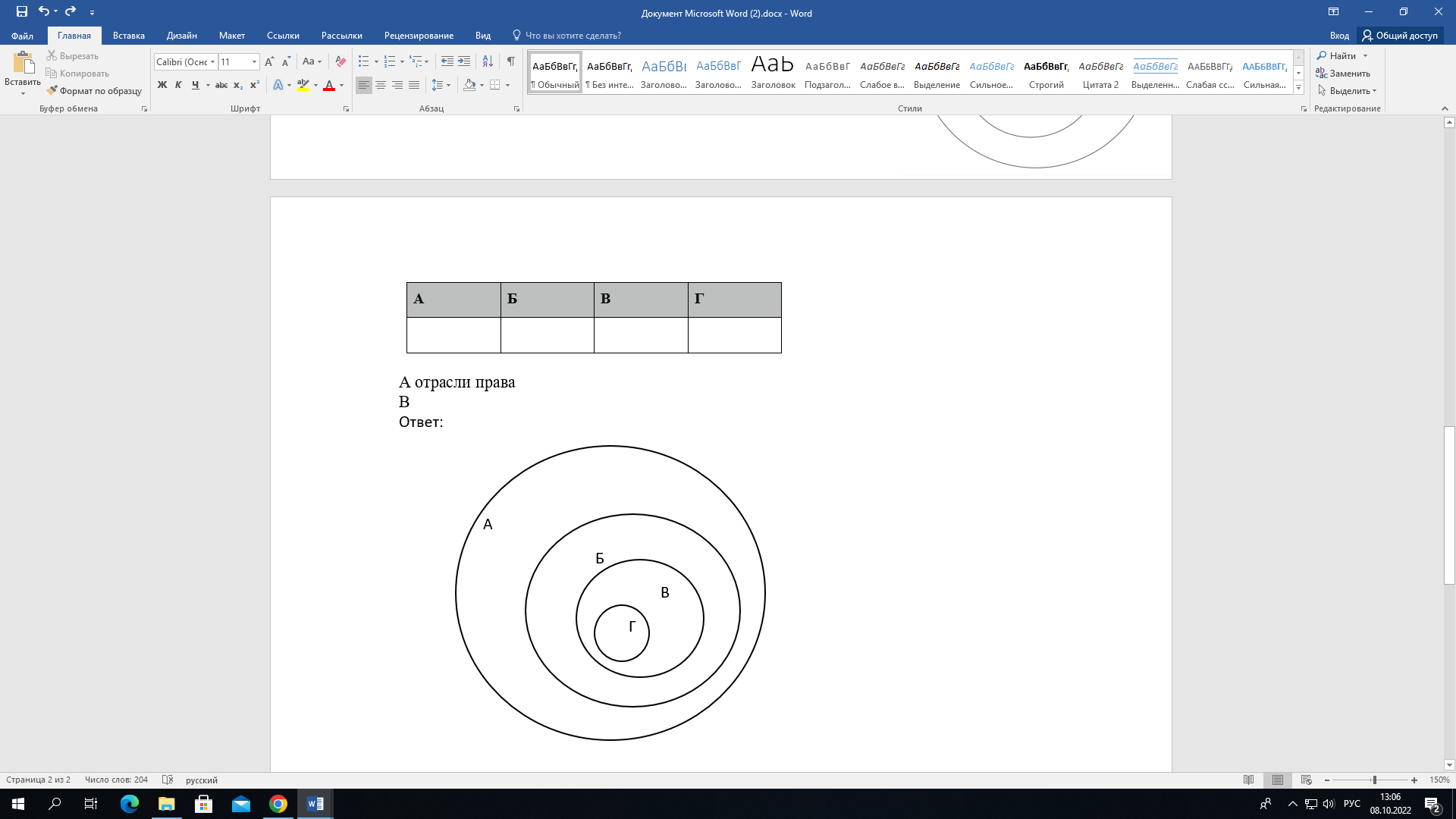Open the styles pane launcher in Стили group
The width and height of the screenshot is (1456, 819).
[x=1304, y=109]
